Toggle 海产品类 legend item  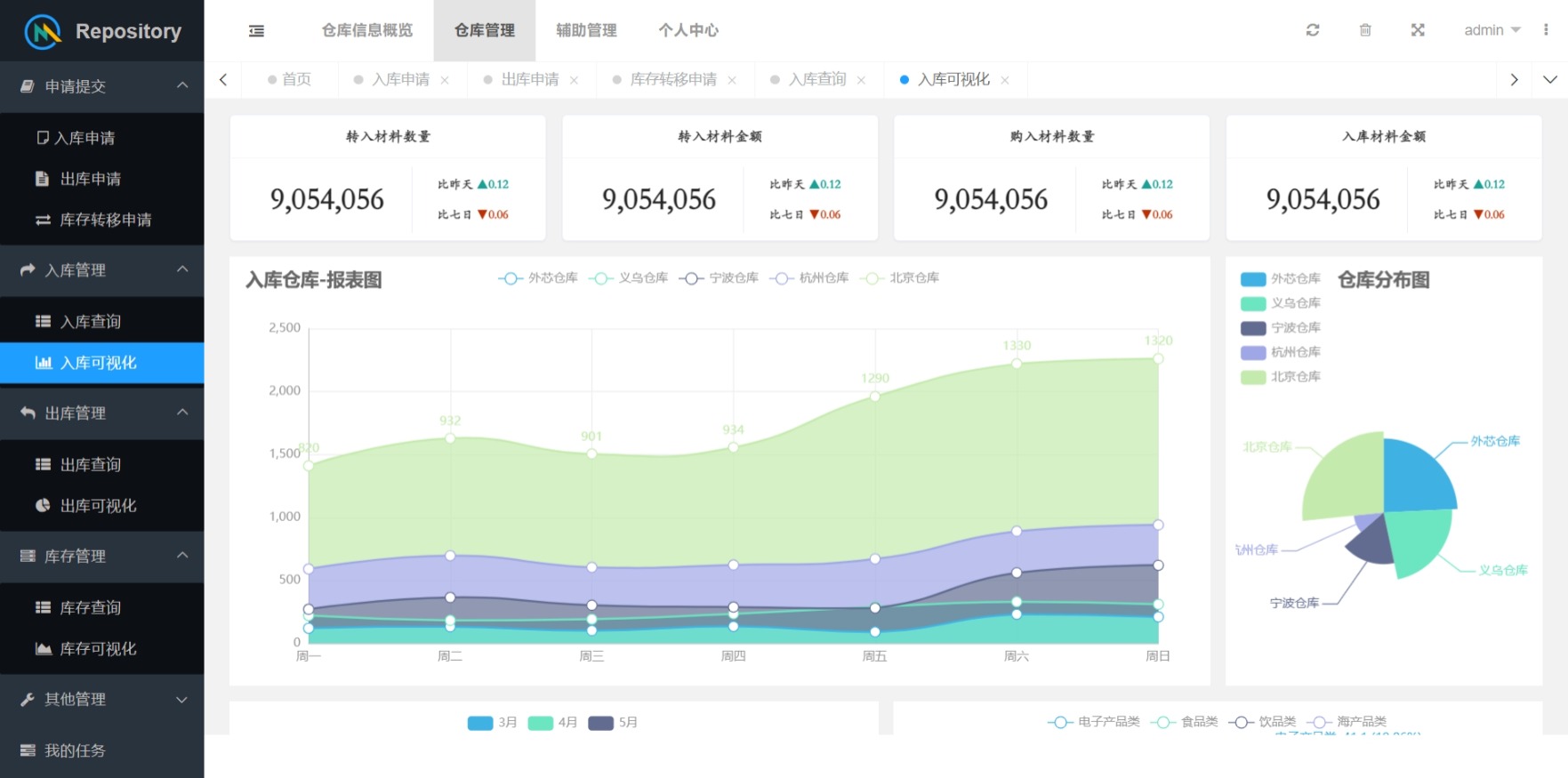coord(1347,722)
